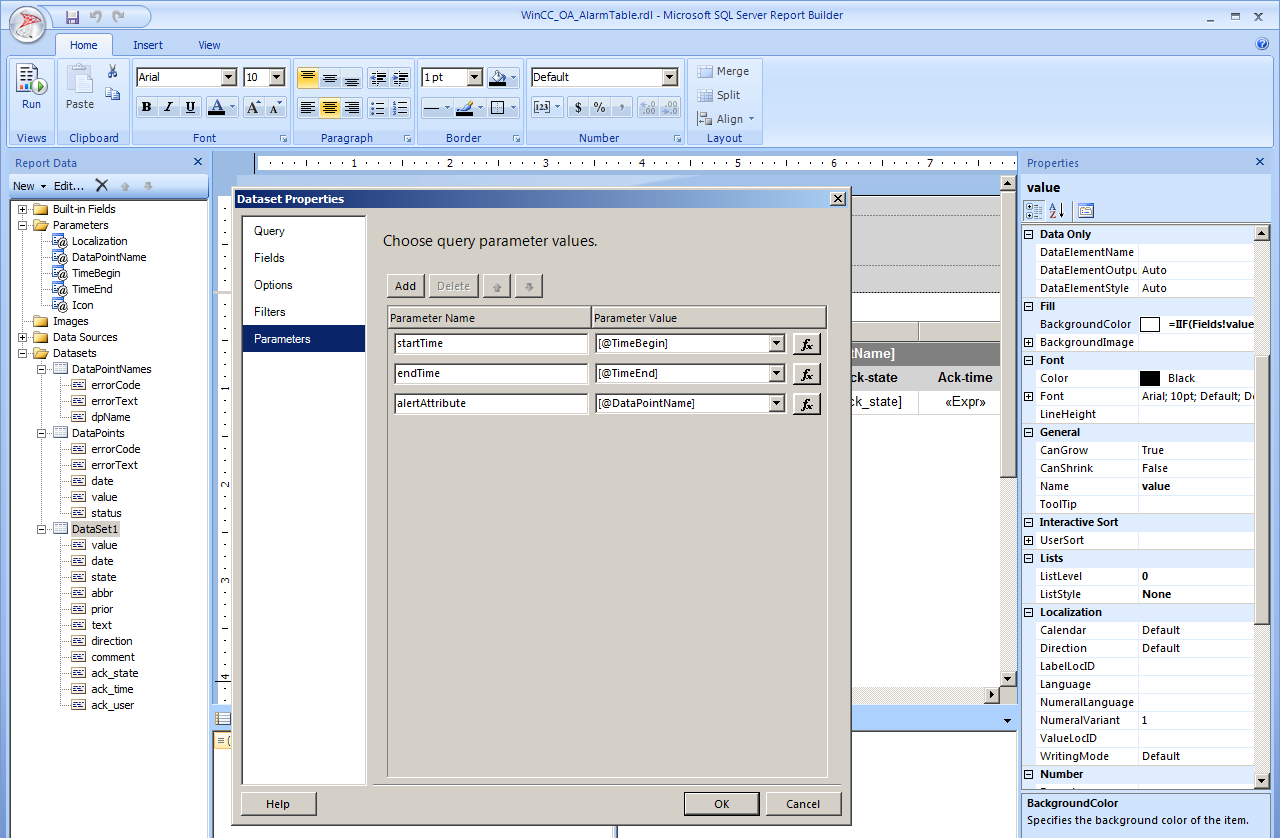Click the percent format icon
This screenshot has height=838, width=1280.
(599, 108)
